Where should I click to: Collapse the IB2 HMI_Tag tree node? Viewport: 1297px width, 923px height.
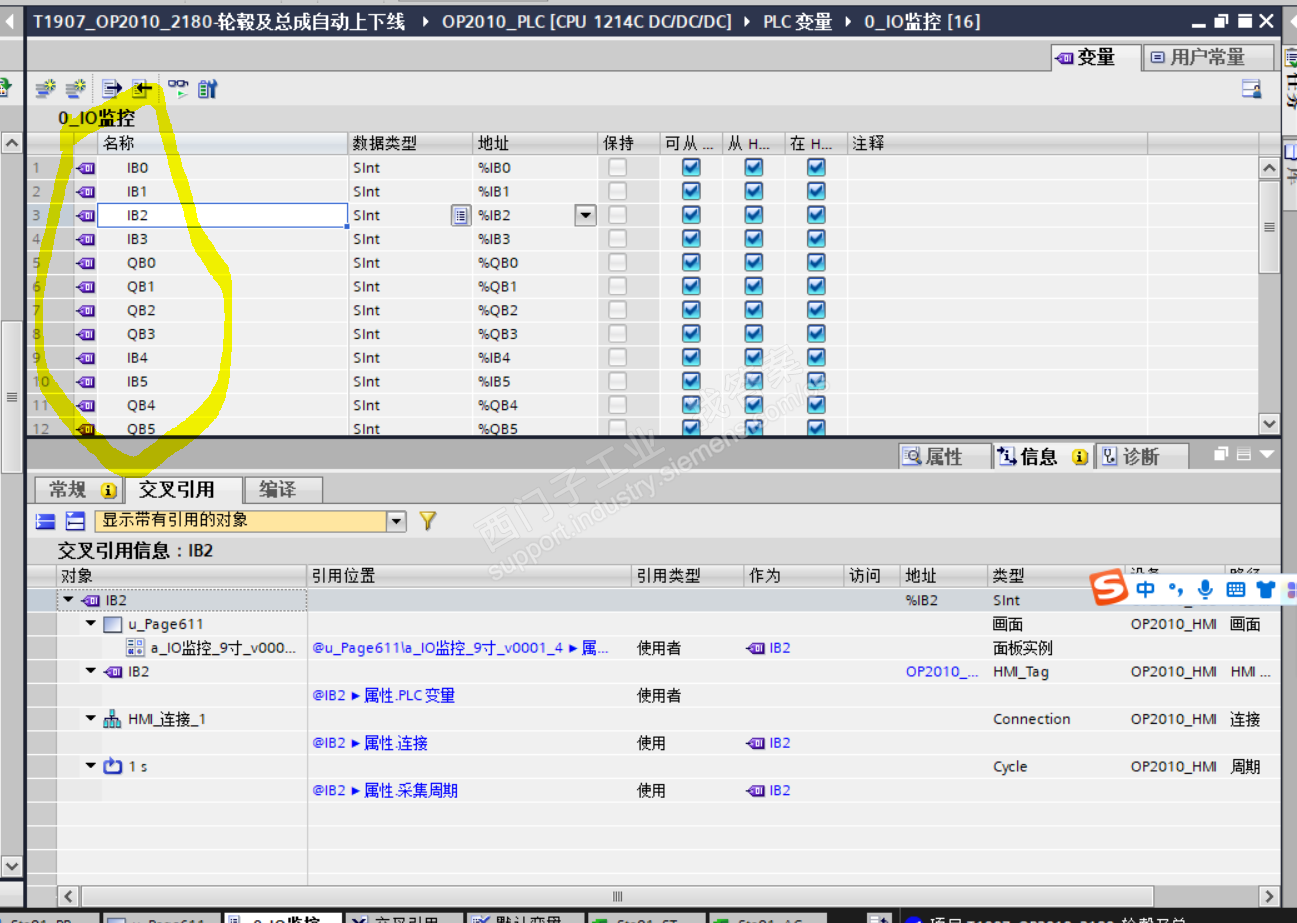91,672
